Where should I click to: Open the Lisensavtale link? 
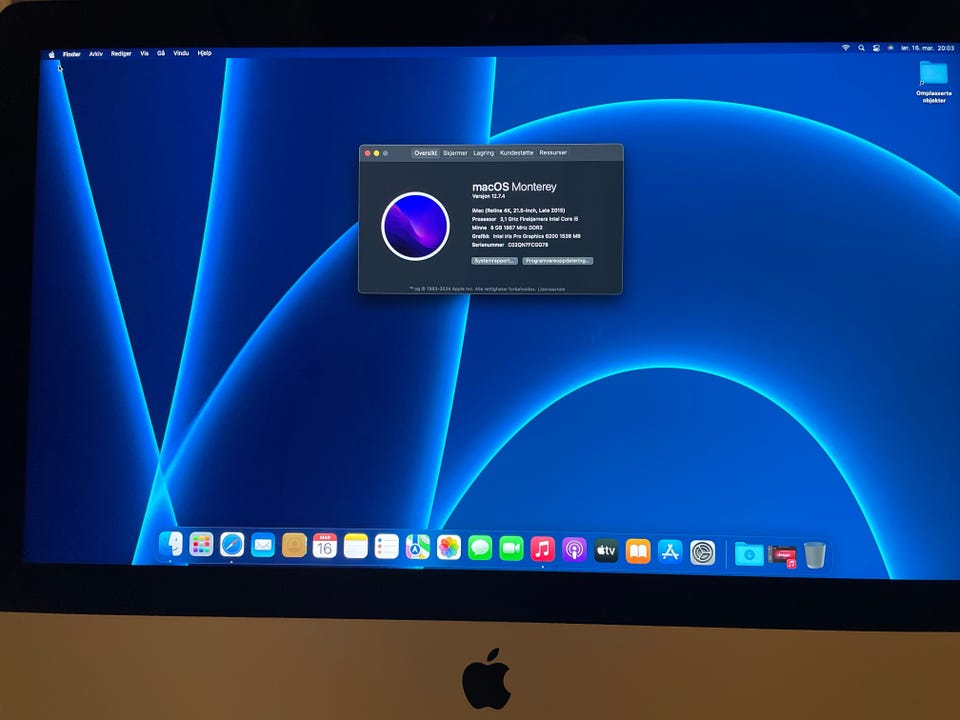pyautogui.click(x=552, y=289)
